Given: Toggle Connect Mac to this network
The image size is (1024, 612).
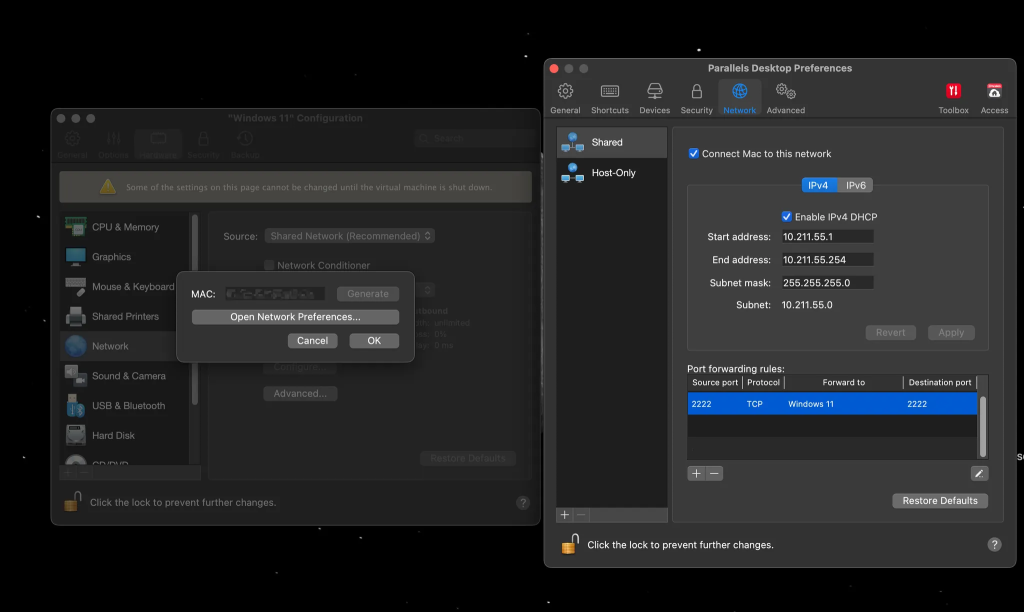Looking at the screenshot, I should tap(694, 153).
